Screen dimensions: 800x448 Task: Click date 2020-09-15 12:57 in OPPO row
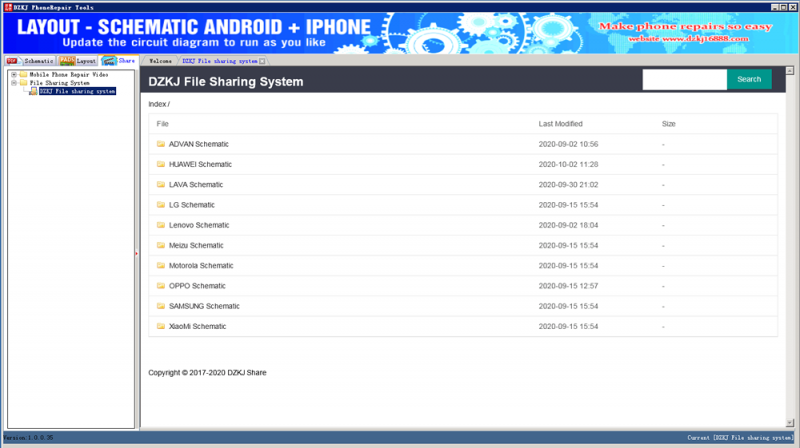(568, 286)
